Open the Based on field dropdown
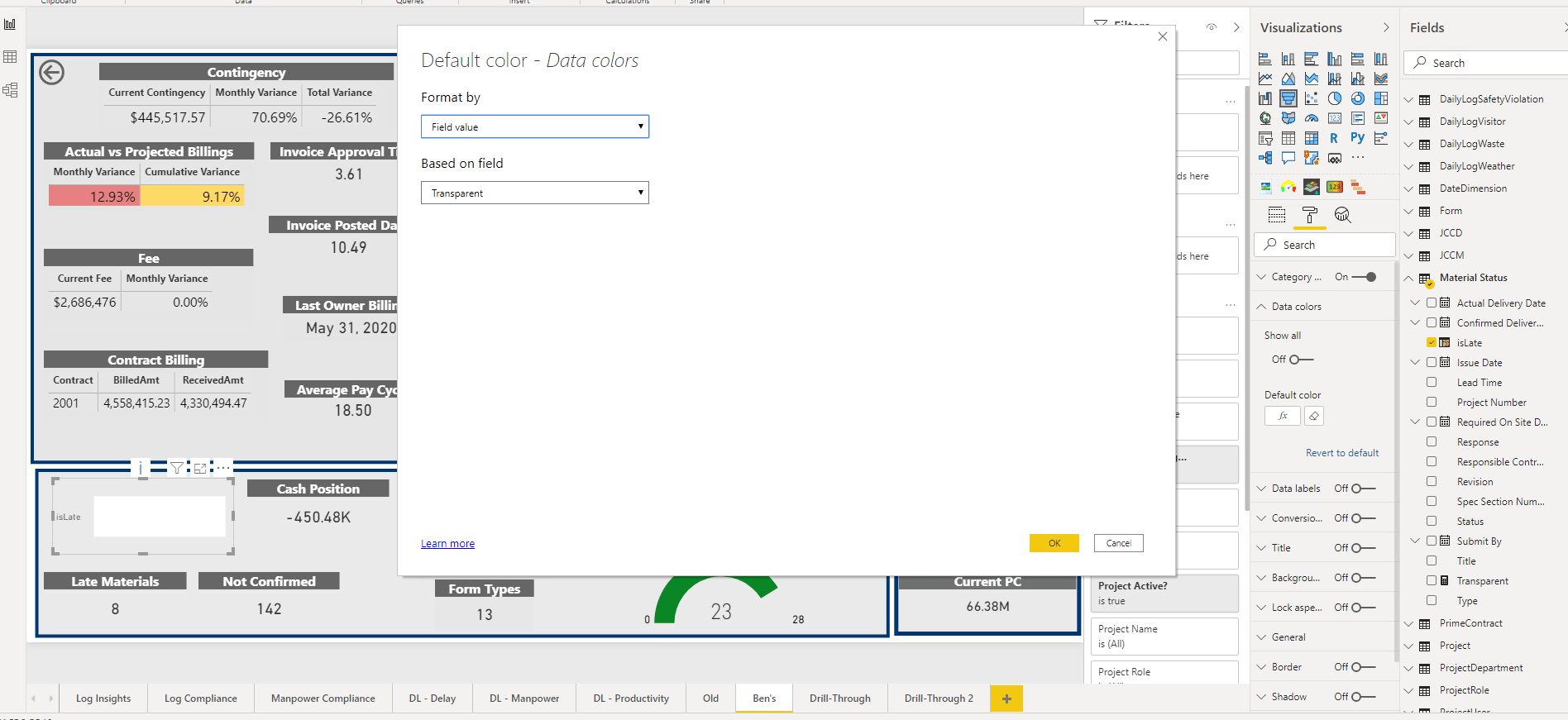This screenshot has width=1568, height=720. tap(535, 193)
